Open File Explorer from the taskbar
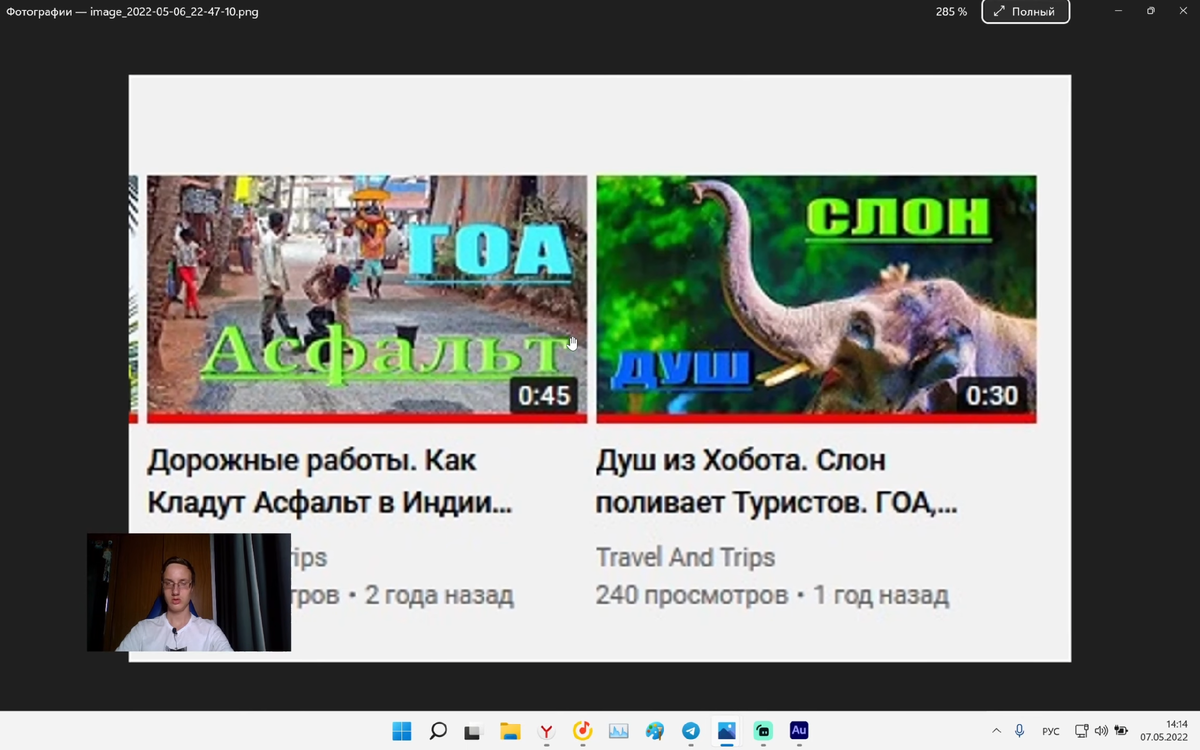The image size is (1200, 750). click(510, 731)
